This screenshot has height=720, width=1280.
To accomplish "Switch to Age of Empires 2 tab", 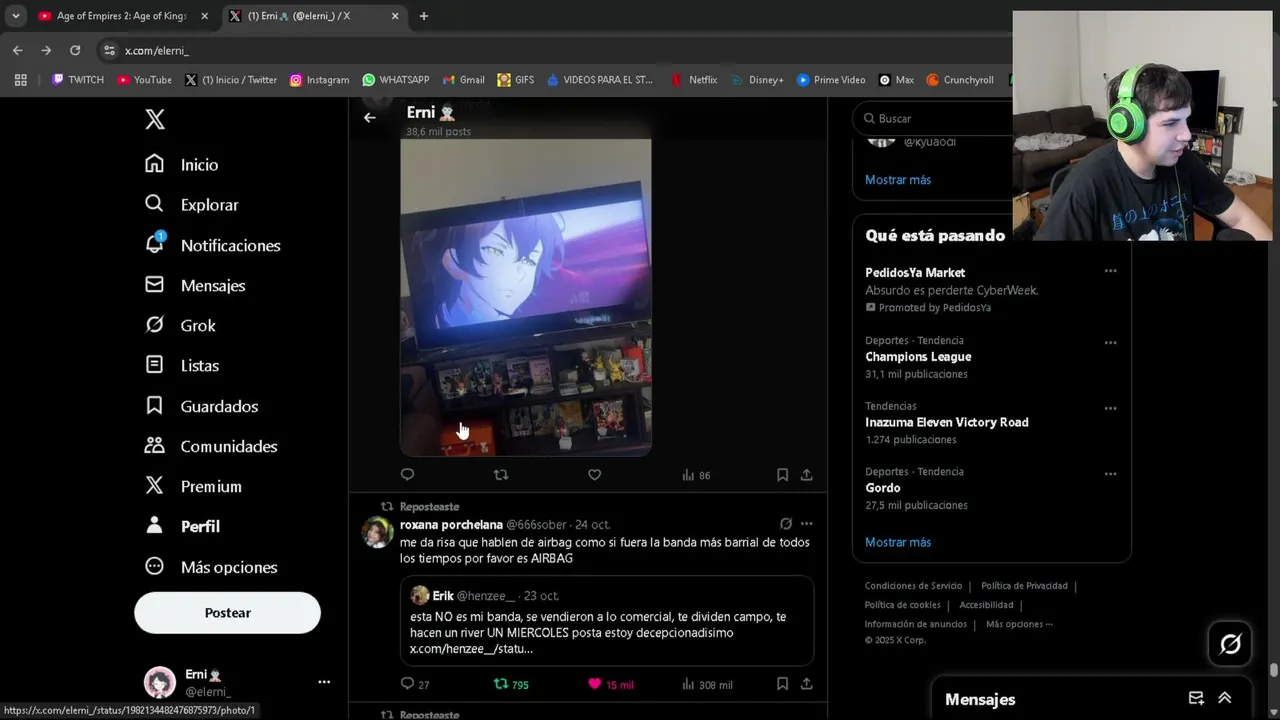I will point(122,16).
